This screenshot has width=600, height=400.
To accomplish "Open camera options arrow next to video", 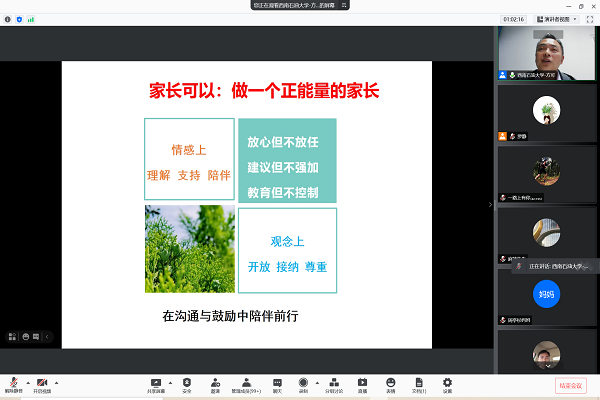I will click(x=57, y=382).
